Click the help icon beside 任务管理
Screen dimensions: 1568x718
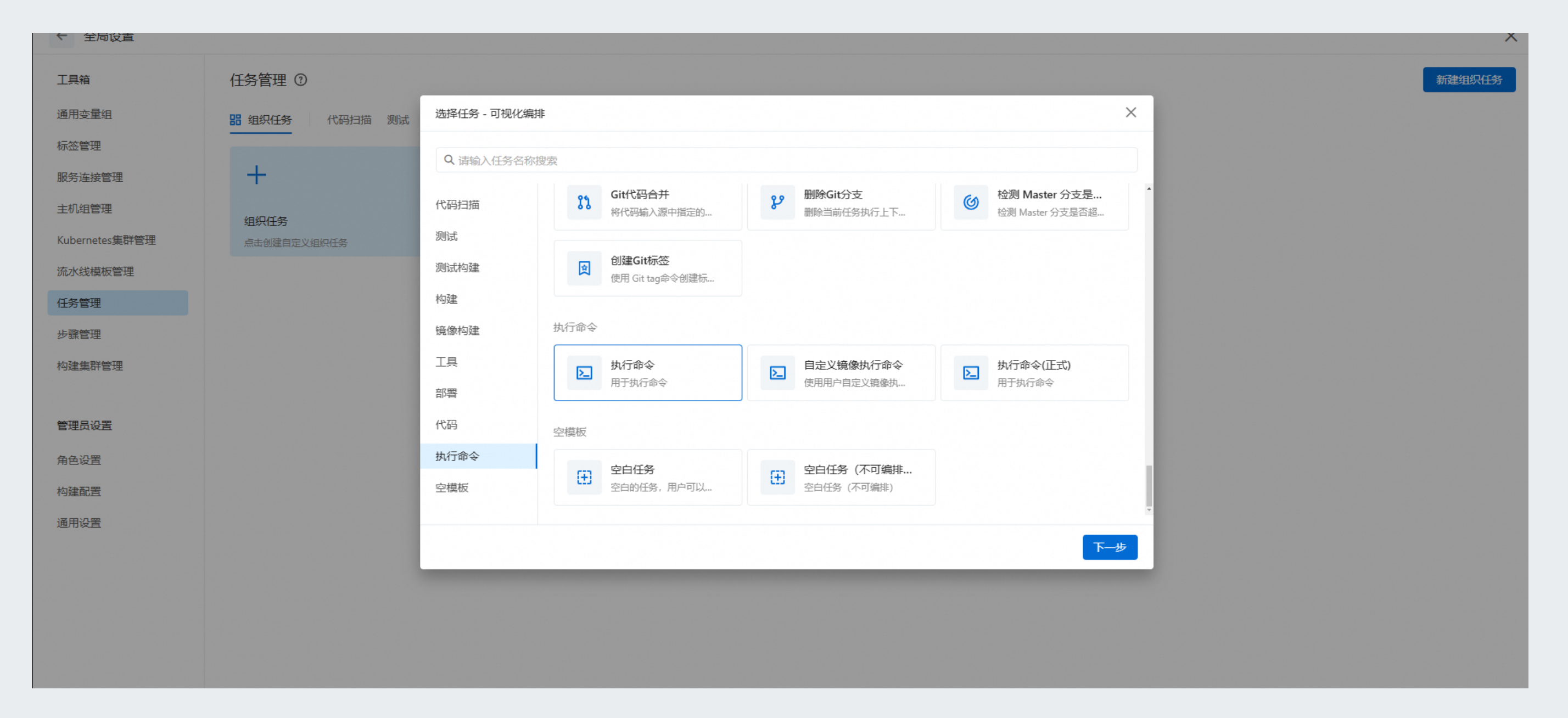pos(301,80)
